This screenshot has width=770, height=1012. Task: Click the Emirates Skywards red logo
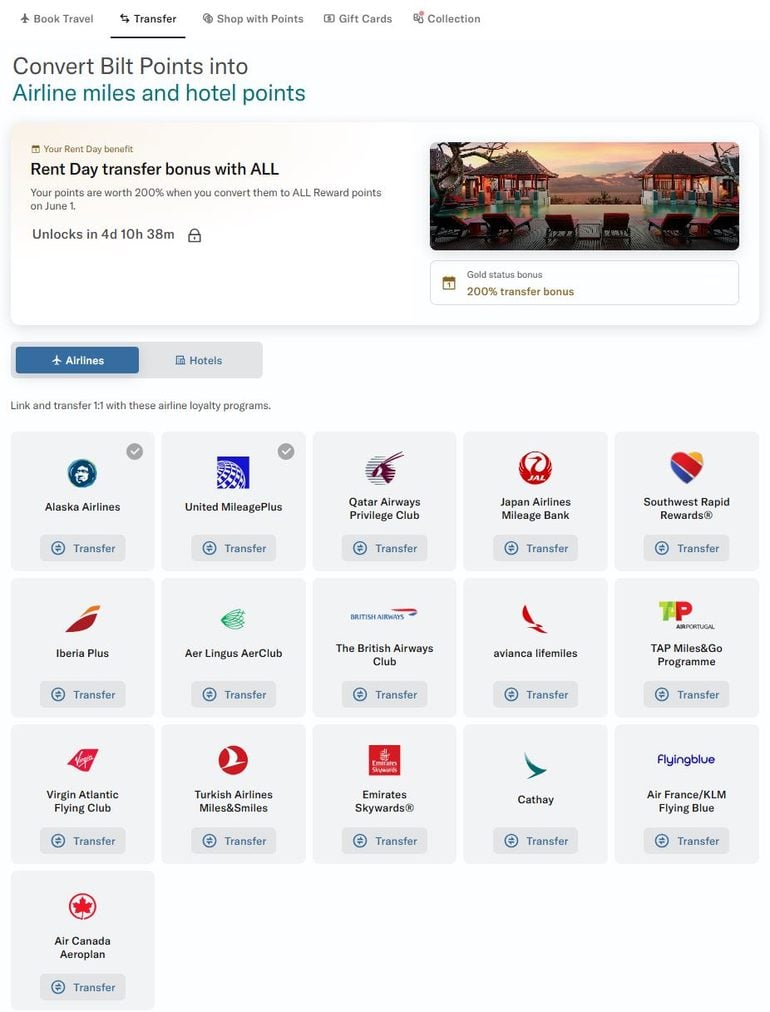point(384,760)
